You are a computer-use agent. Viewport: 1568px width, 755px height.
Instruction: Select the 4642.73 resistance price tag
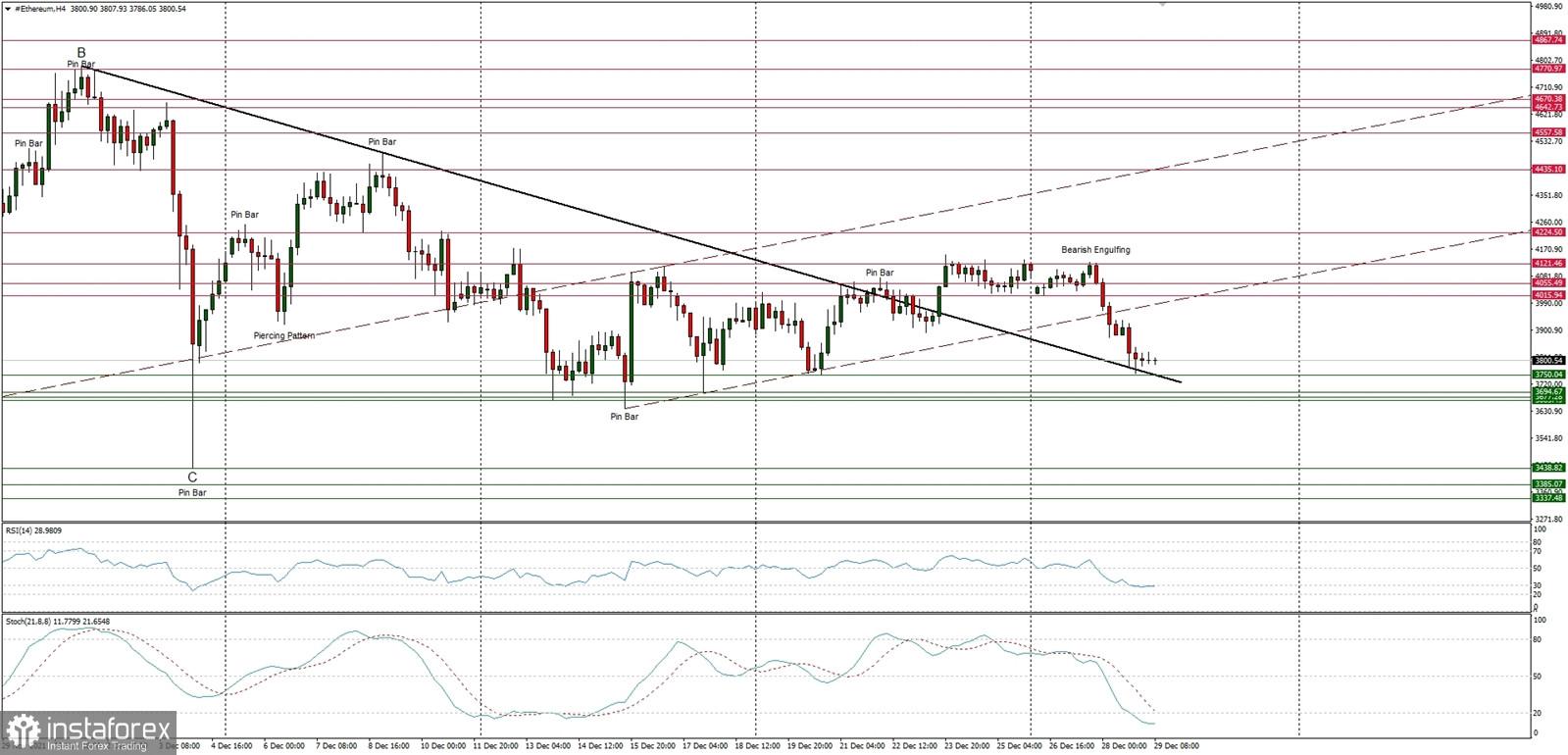(1548, 107)
